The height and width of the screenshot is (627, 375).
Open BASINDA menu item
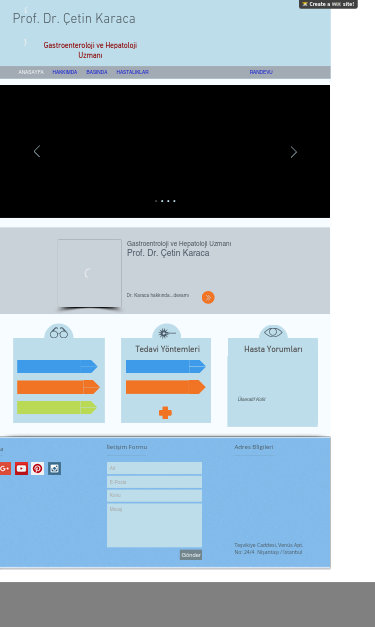click(x=97, y=72)
